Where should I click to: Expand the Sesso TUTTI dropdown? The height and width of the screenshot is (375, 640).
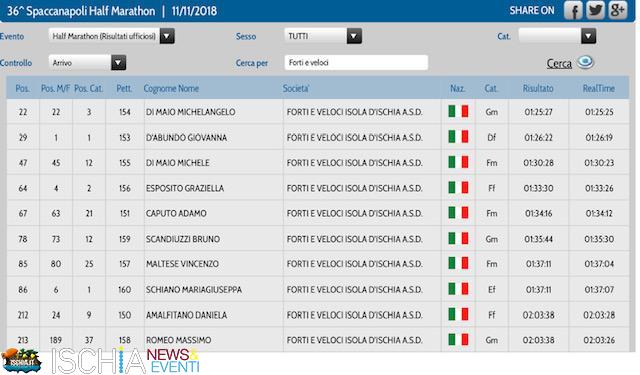click(x=354, y=36)
